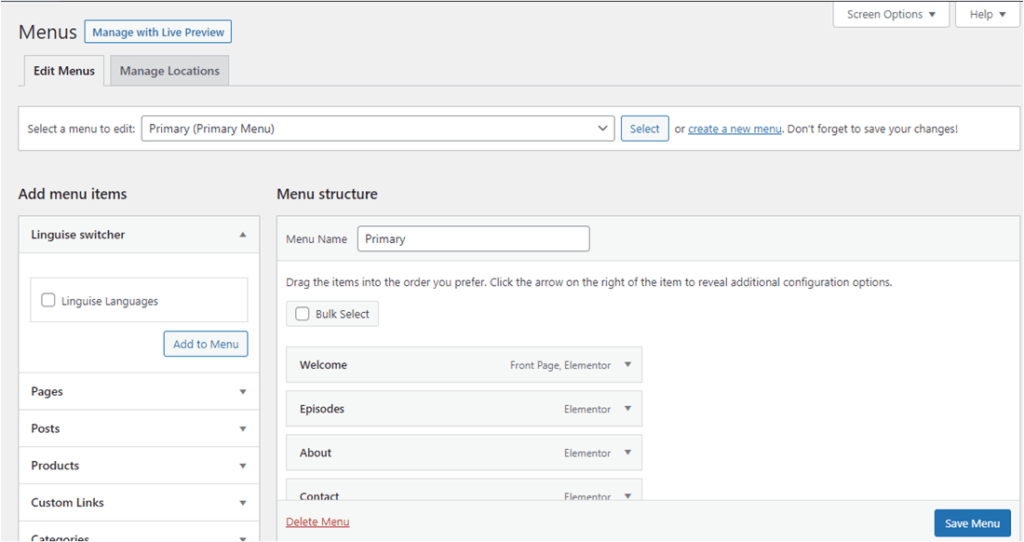Expand the Episodes menu item arrow
The image size is (1024, 542).
[628, 409]
